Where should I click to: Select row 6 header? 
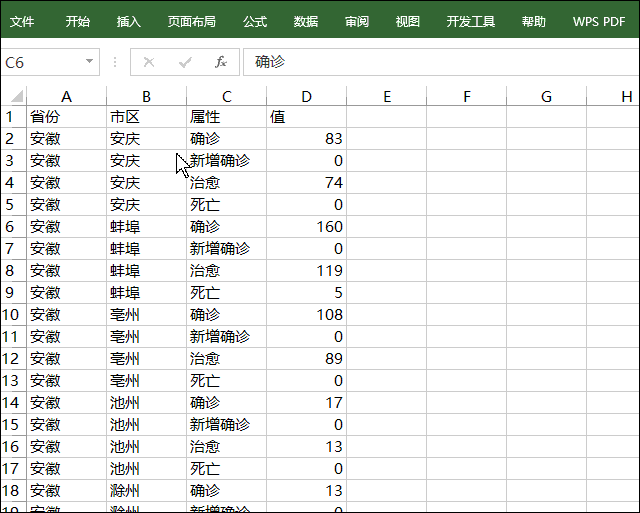[x=13, y=227]
